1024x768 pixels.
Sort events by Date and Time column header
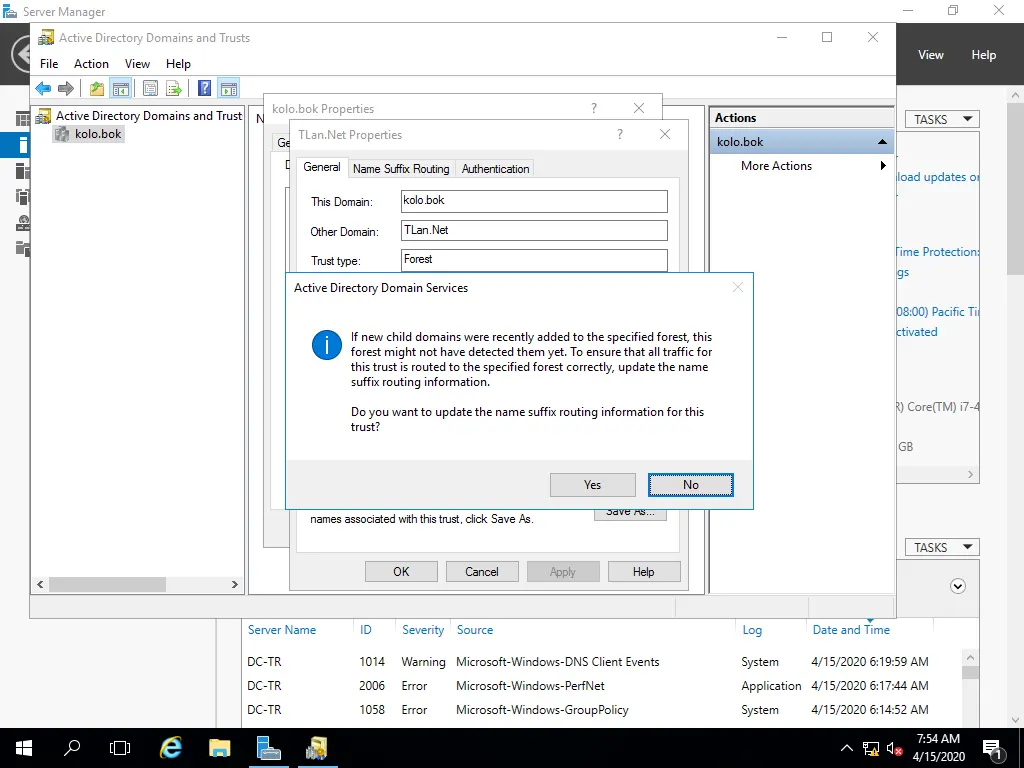click(x=851, y=630)
